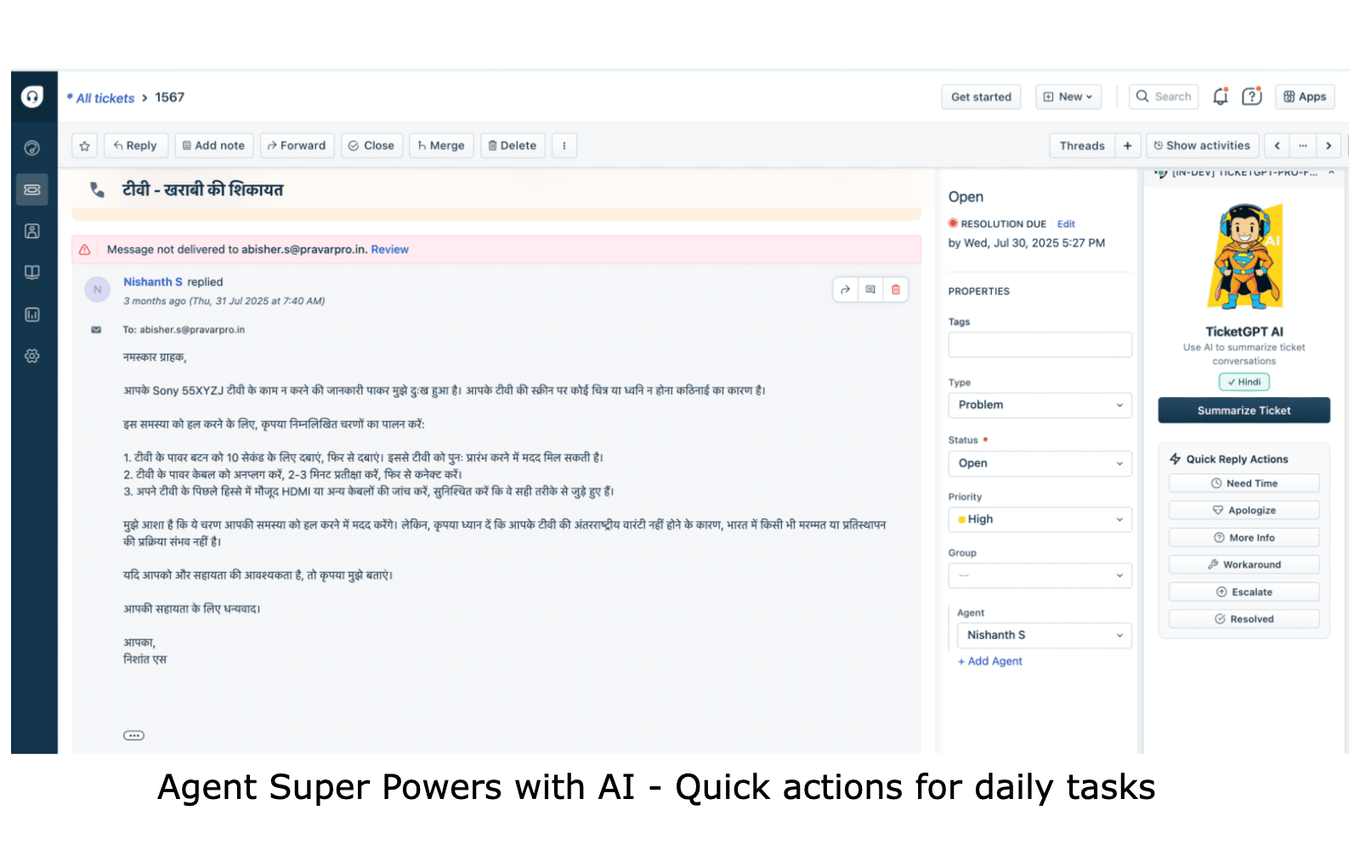Open the notifications bell icon
The width and height of the screenshot is (1360, 850).
[1220, 97]
